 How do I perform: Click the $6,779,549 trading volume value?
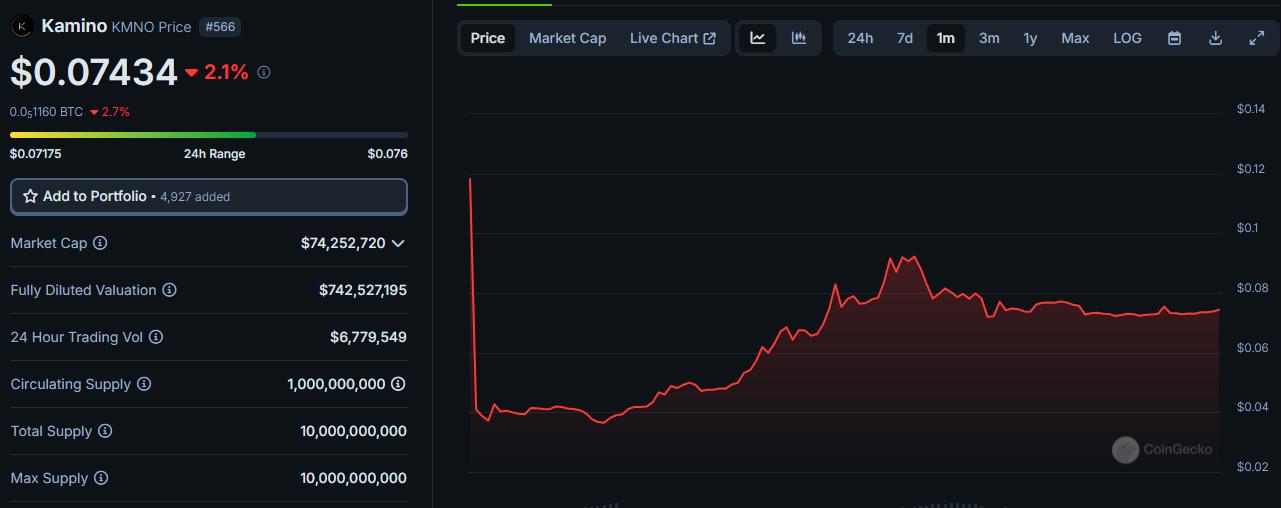pos(368,337)
